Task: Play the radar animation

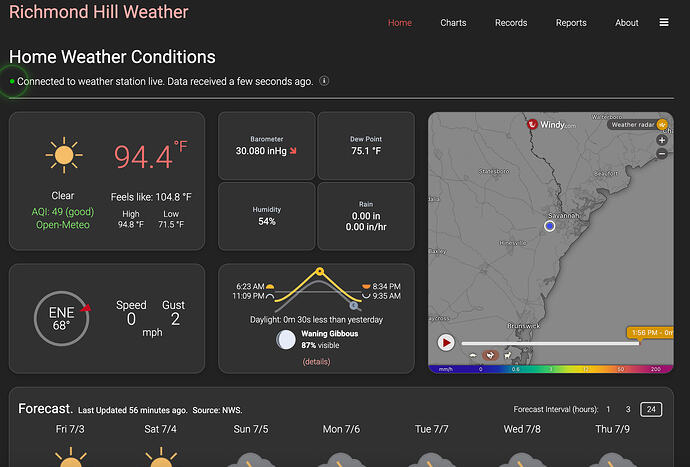Action: (446, 342)
